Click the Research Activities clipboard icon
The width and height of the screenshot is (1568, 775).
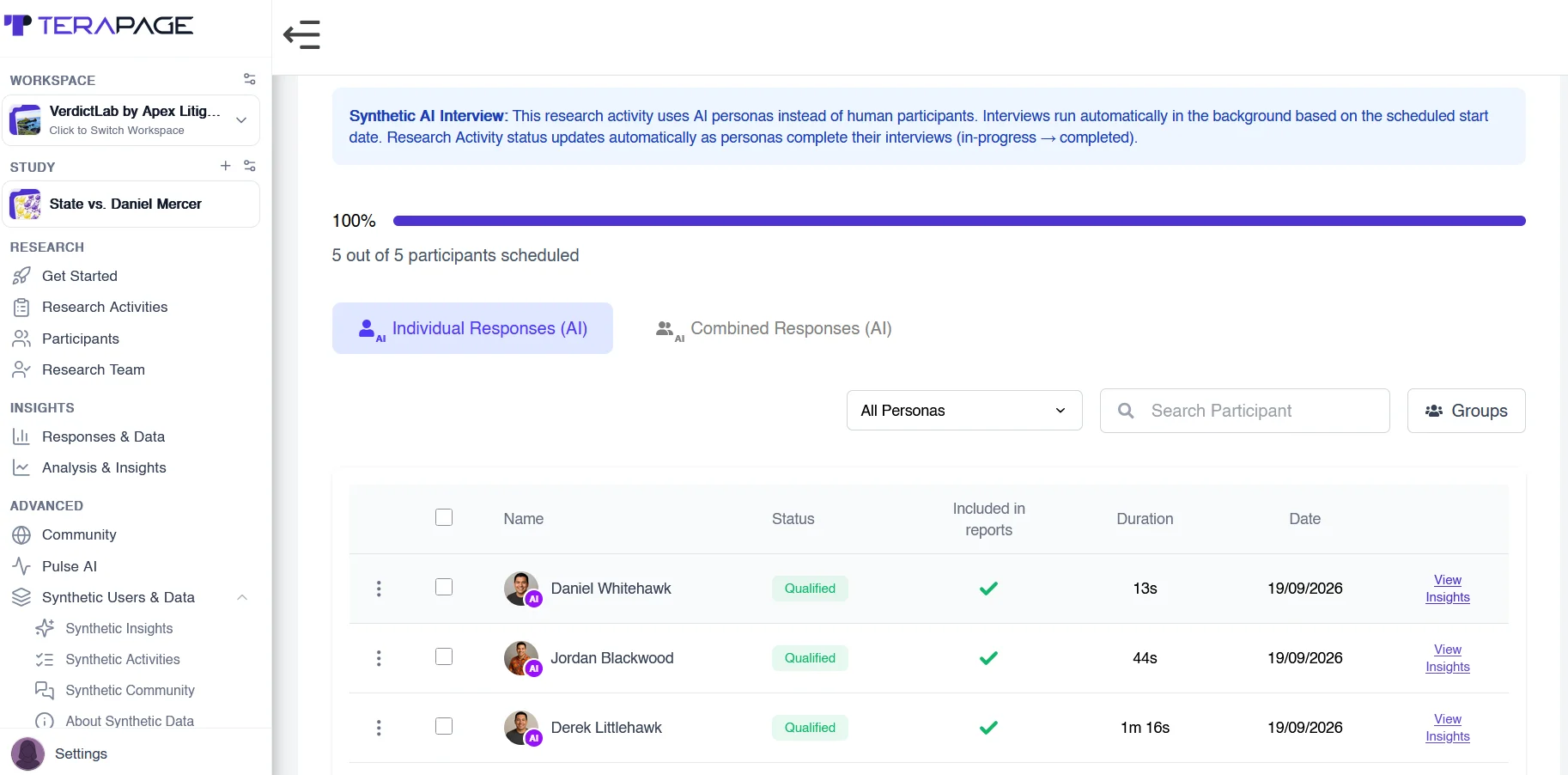(21, 307)
